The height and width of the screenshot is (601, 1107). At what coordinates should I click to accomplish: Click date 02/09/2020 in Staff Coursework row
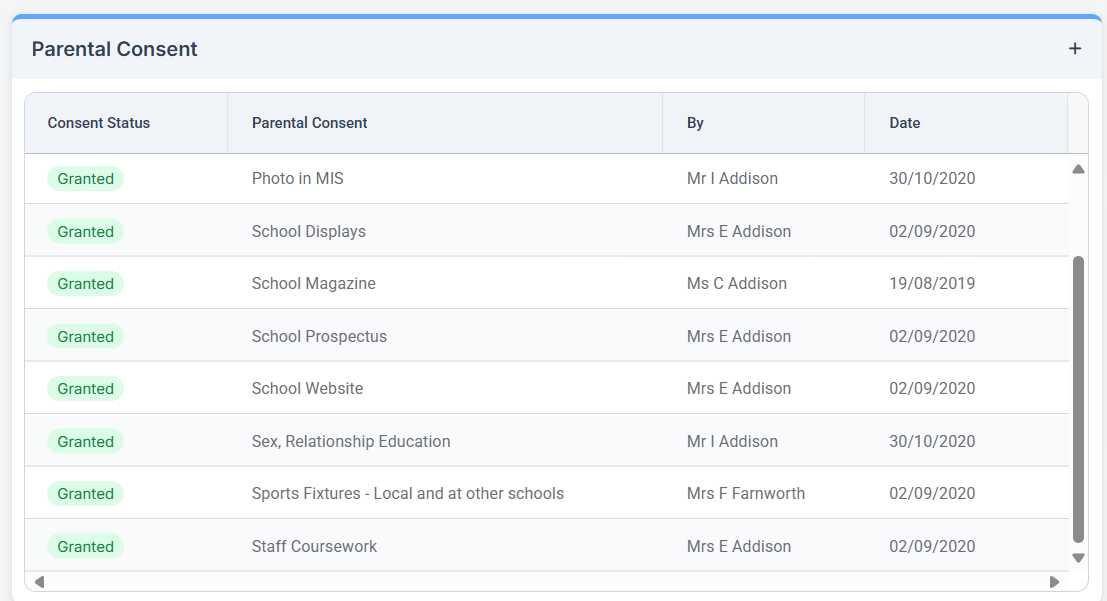pyautogui.click(x=932, y=547)
